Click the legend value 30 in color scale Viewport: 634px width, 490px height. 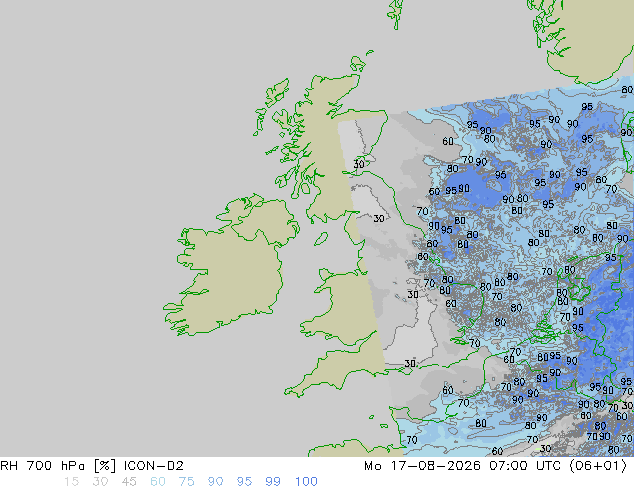tap(100, 482)
